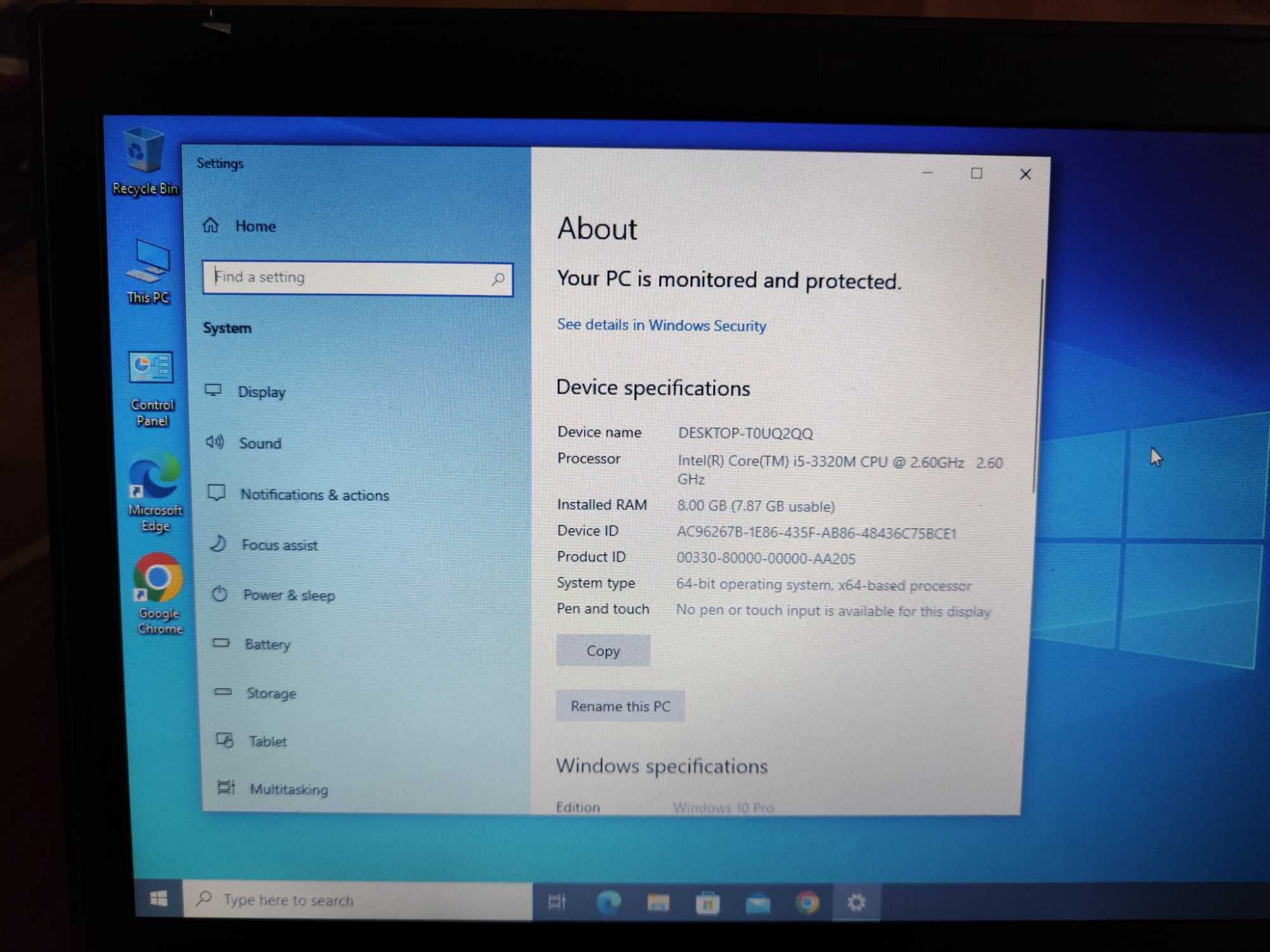This screenshot has width=1270, height=952.
Task: Launch Chrome from the taskbar
Action: click(807, 902)
